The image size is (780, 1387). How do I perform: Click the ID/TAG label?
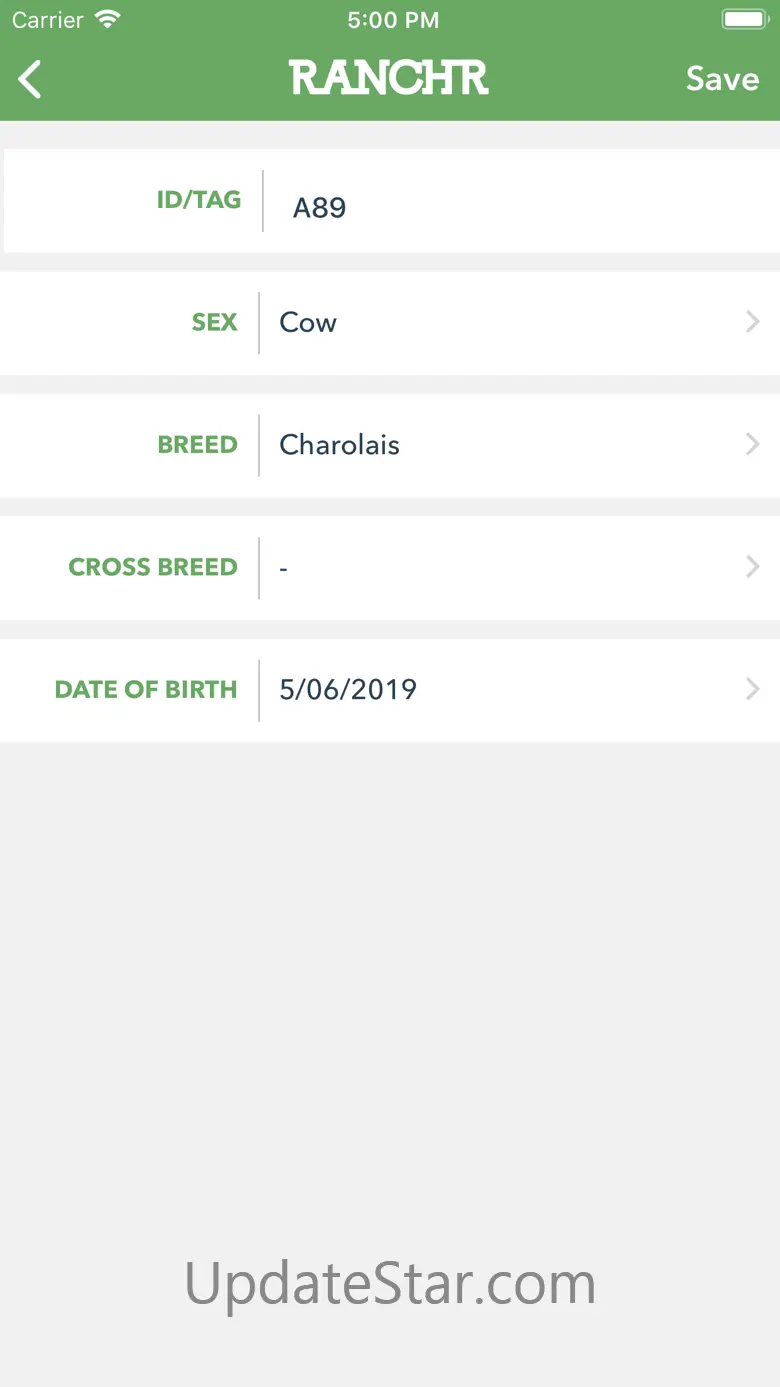(x=198, y=200)
